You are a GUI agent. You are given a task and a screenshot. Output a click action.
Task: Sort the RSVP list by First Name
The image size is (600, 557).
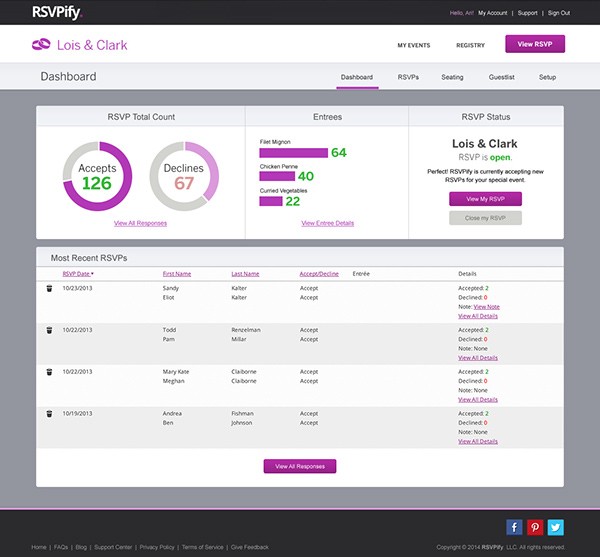(177, 273)
